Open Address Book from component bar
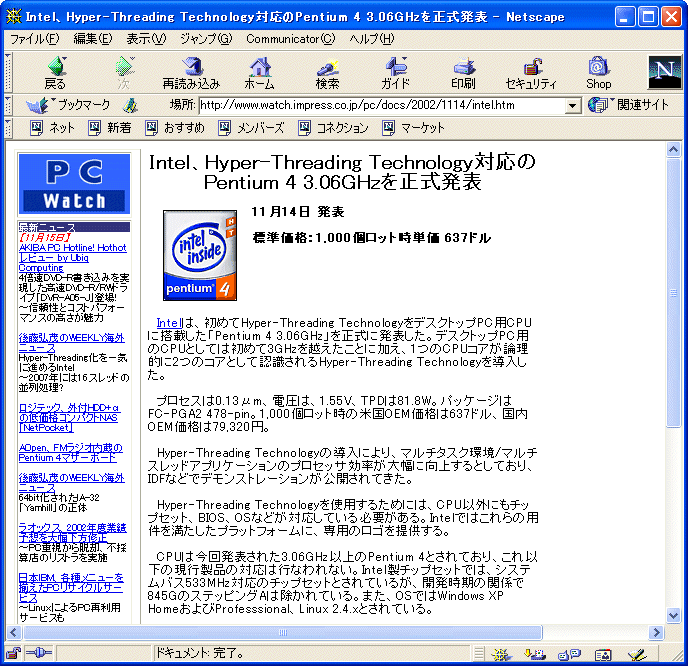Viewport: 688px width, 666px height. [603, 655]
